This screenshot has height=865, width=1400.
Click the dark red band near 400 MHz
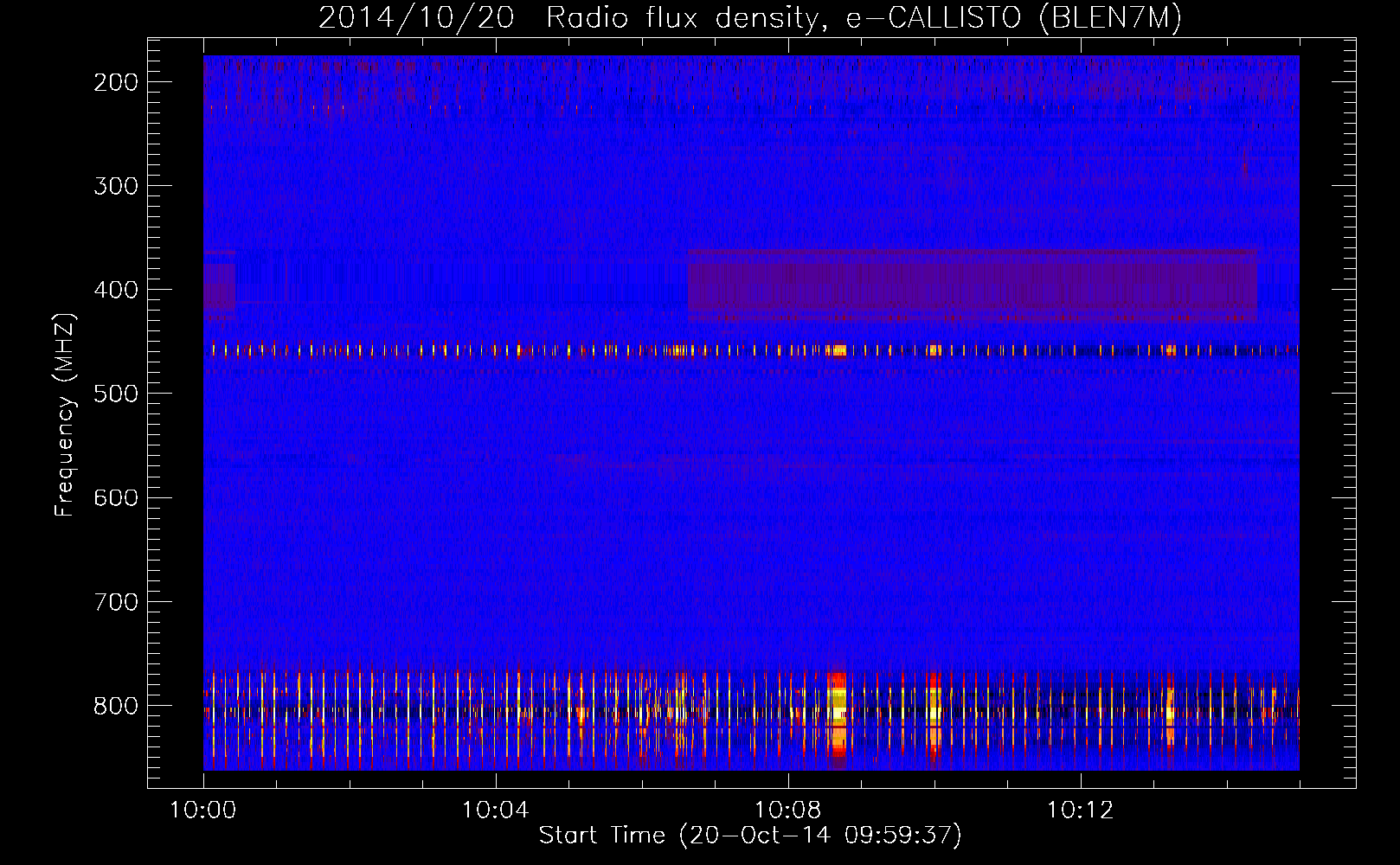(x=973, y=285)
